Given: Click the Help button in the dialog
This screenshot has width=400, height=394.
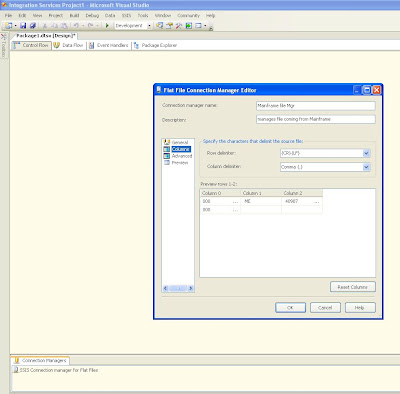Looking at the screenshot, I should (360, 308).
